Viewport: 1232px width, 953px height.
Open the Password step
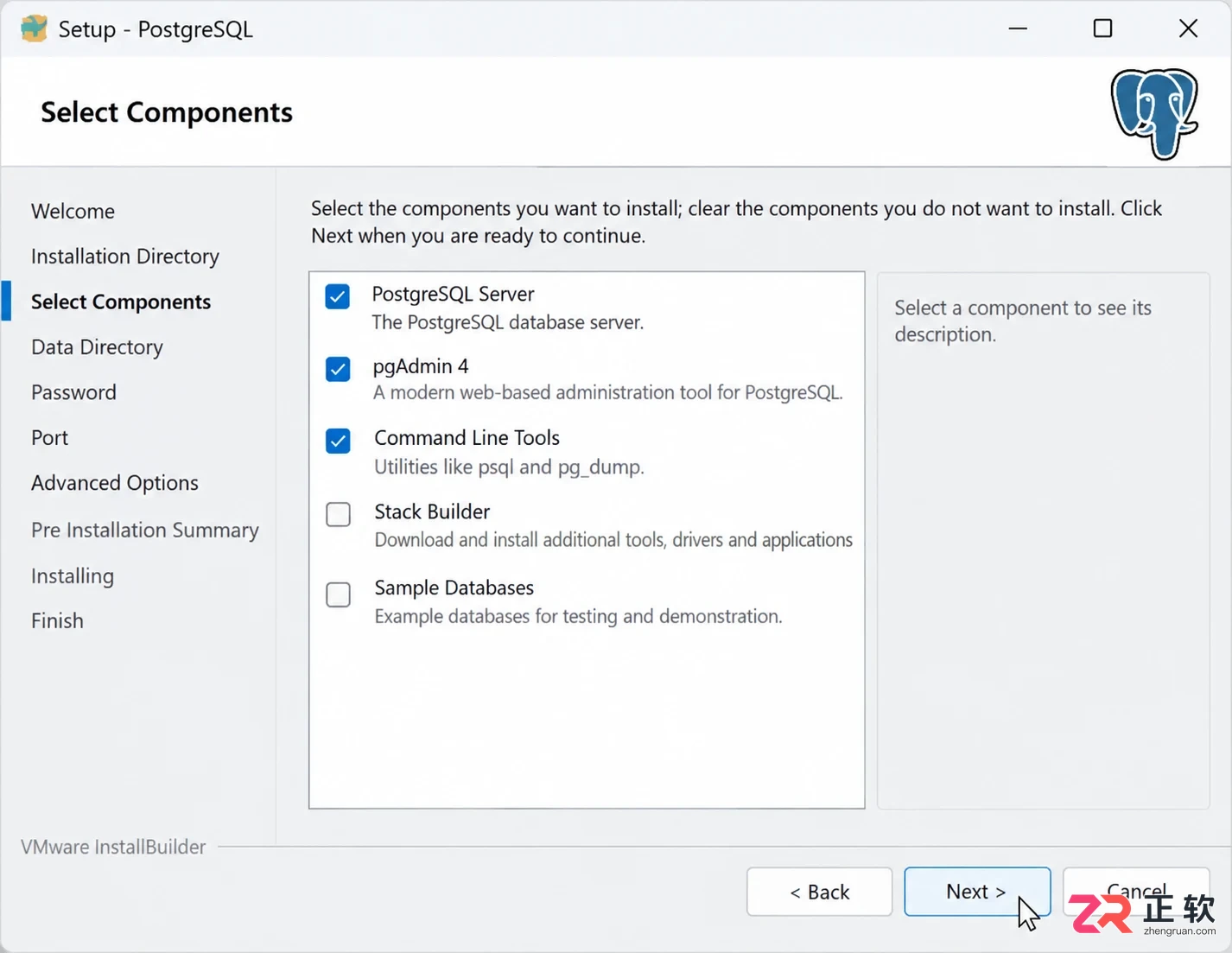point(73,392)
